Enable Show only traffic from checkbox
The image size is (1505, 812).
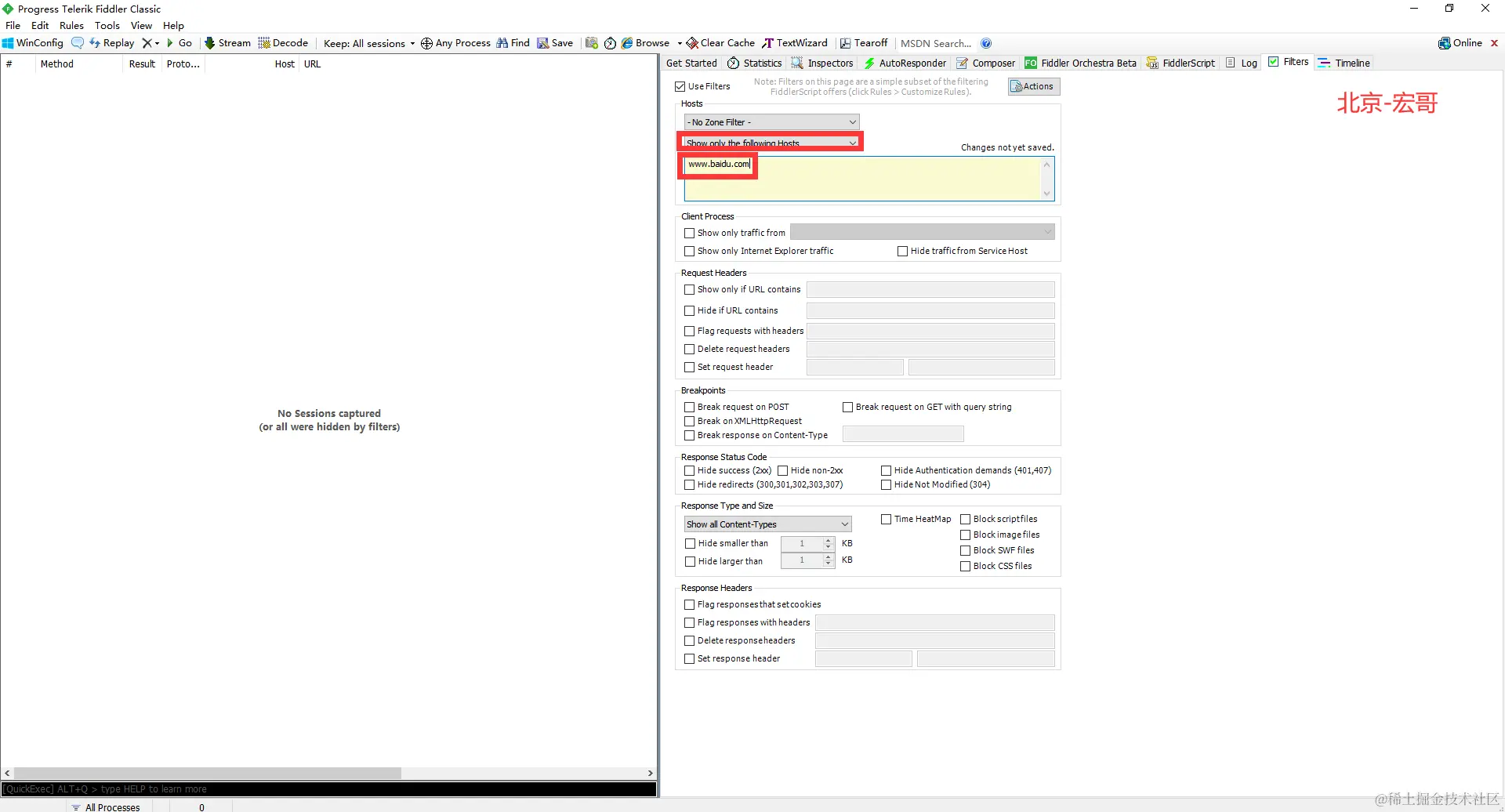690,233
